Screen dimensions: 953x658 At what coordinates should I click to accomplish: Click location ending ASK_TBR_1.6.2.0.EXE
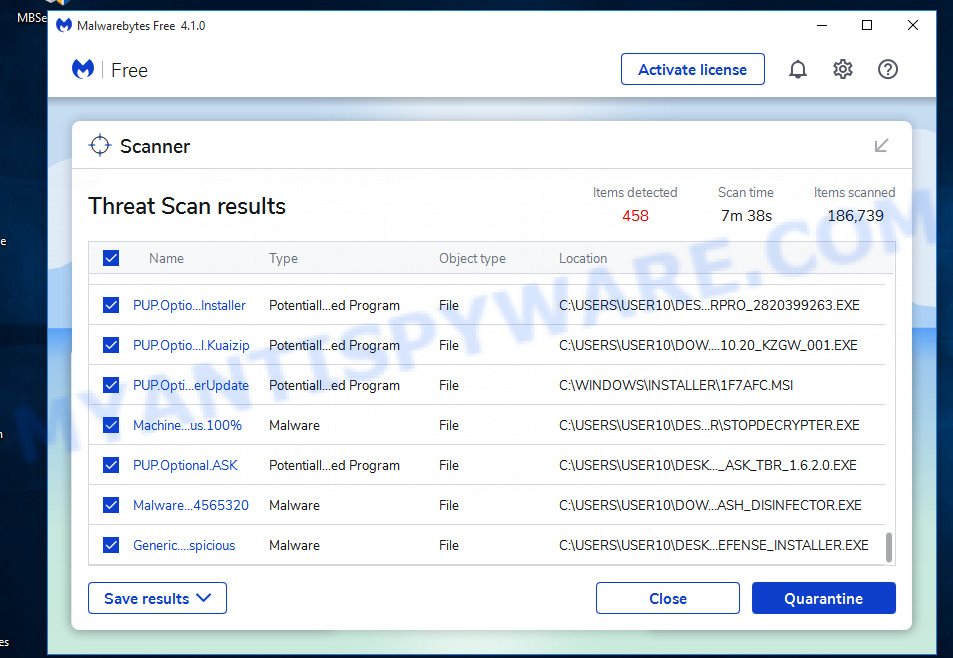tap(707, 465)
